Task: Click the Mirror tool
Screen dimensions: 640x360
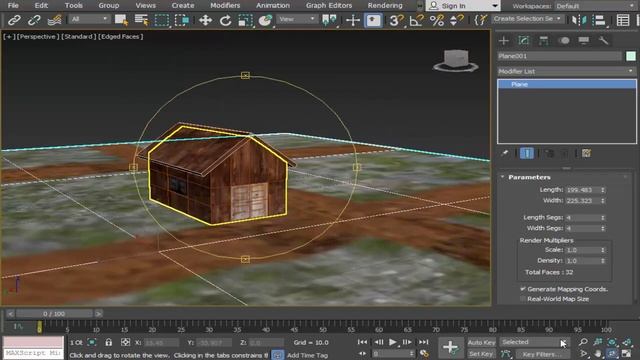Action: click(x=579, y=20)
